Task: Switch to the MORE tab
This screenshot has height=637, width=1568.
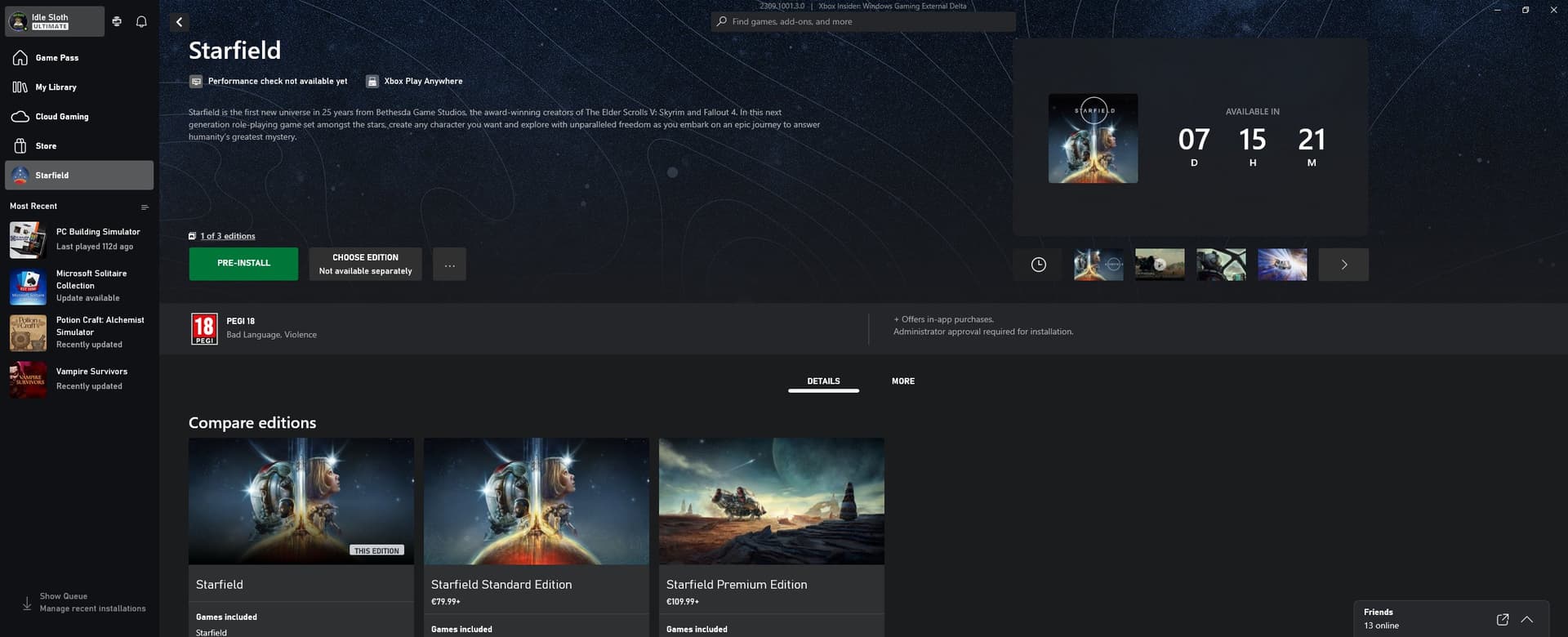Action: 902,381
